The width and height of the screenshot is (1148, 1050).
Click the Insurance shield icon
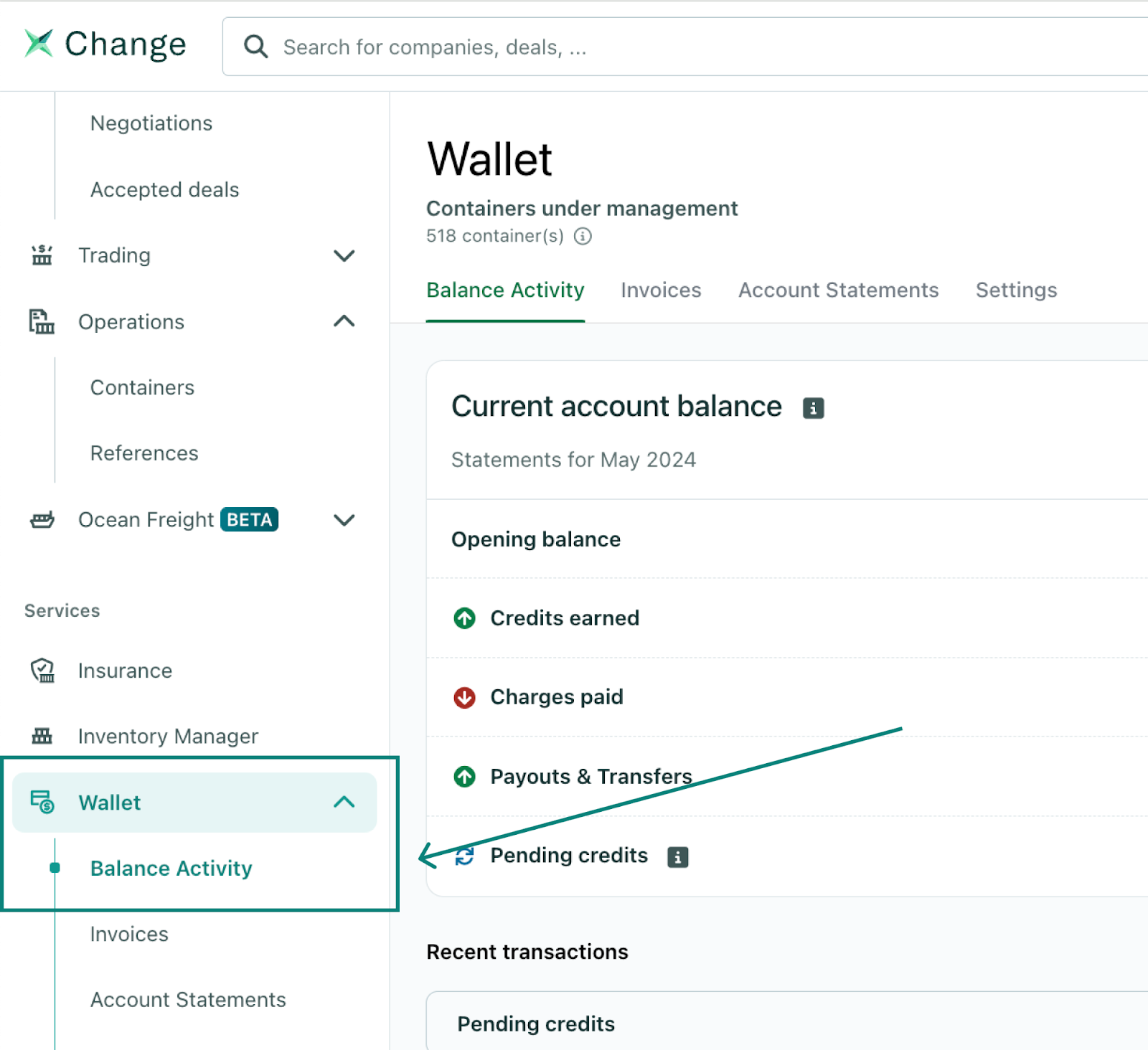coord(42,671)
